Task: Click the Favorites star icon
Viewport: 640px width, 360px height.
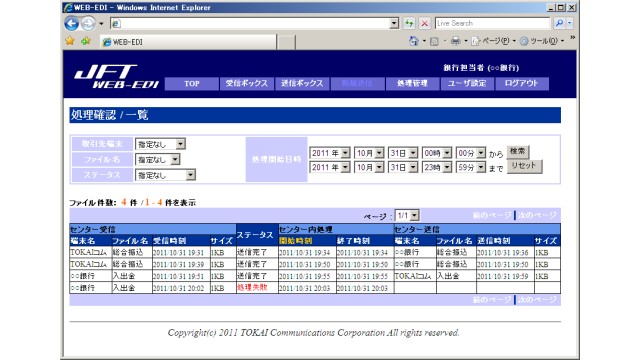Action: coord(70,41)
